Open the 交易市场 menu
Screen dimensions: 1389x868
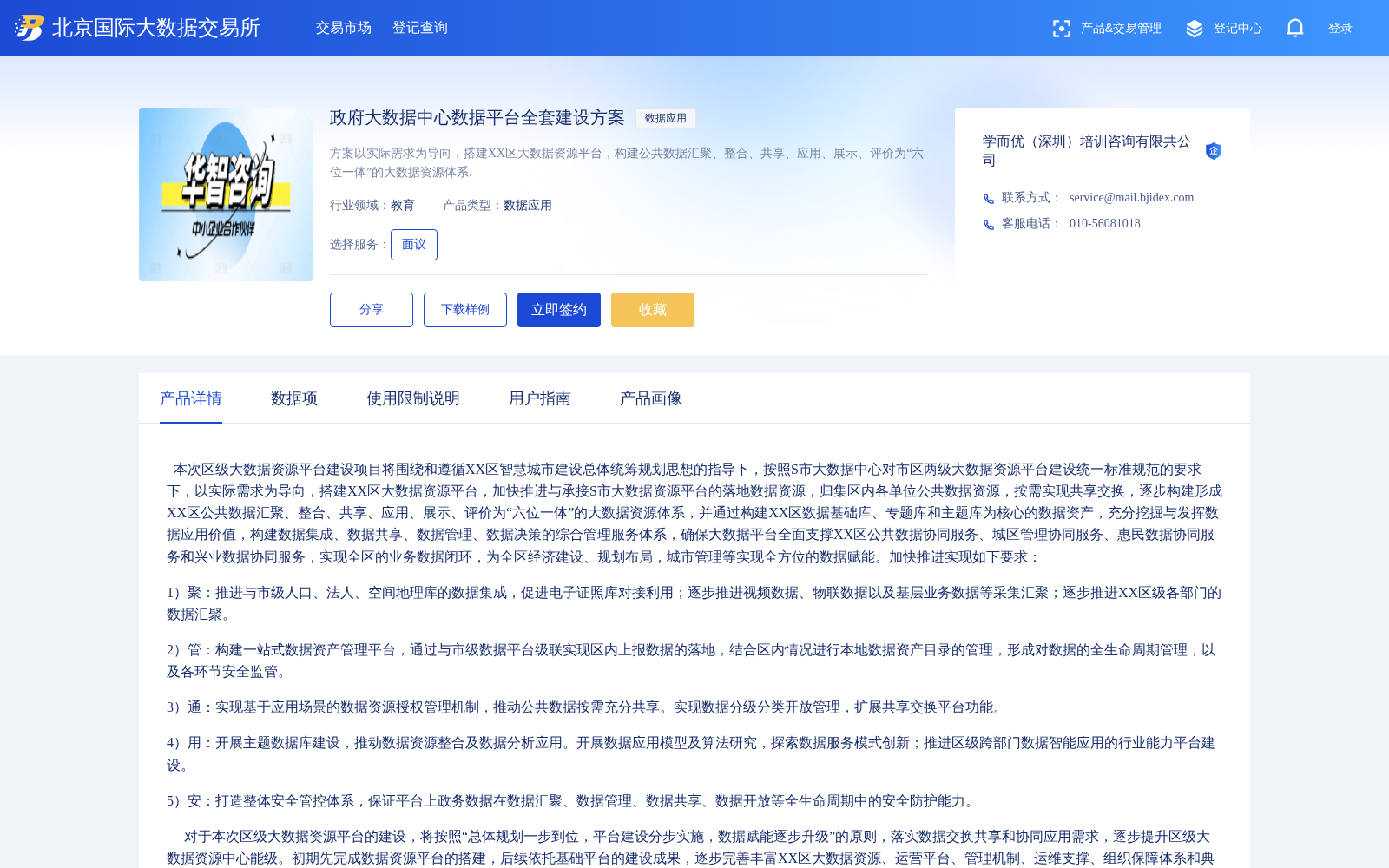344,28
